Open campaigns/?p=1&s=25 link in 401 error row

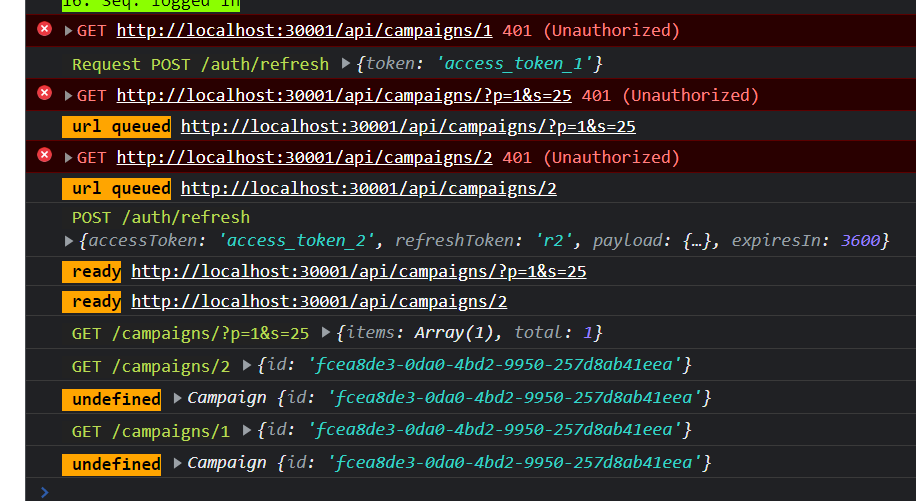click(344, 96)
